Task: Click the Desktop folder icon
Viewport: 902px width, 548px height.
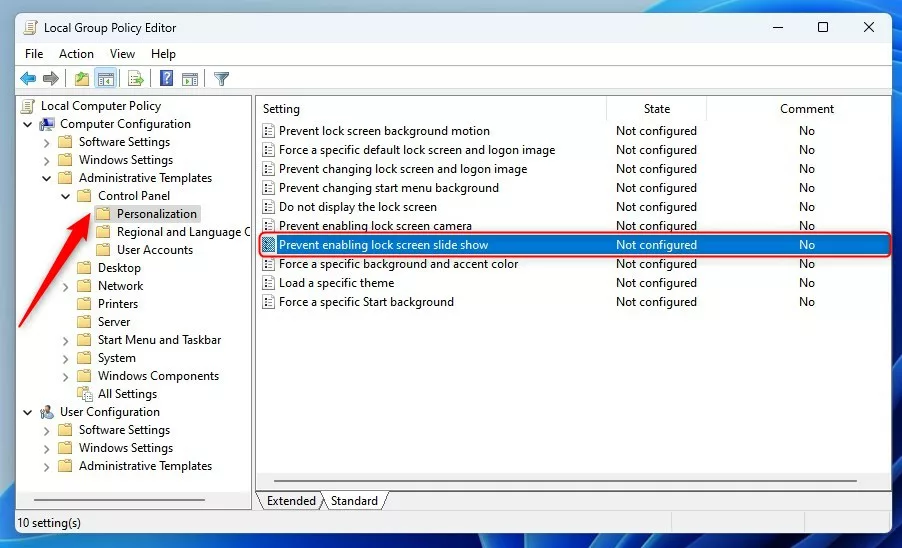Action: pyautogui.click(x=85, y=267)
